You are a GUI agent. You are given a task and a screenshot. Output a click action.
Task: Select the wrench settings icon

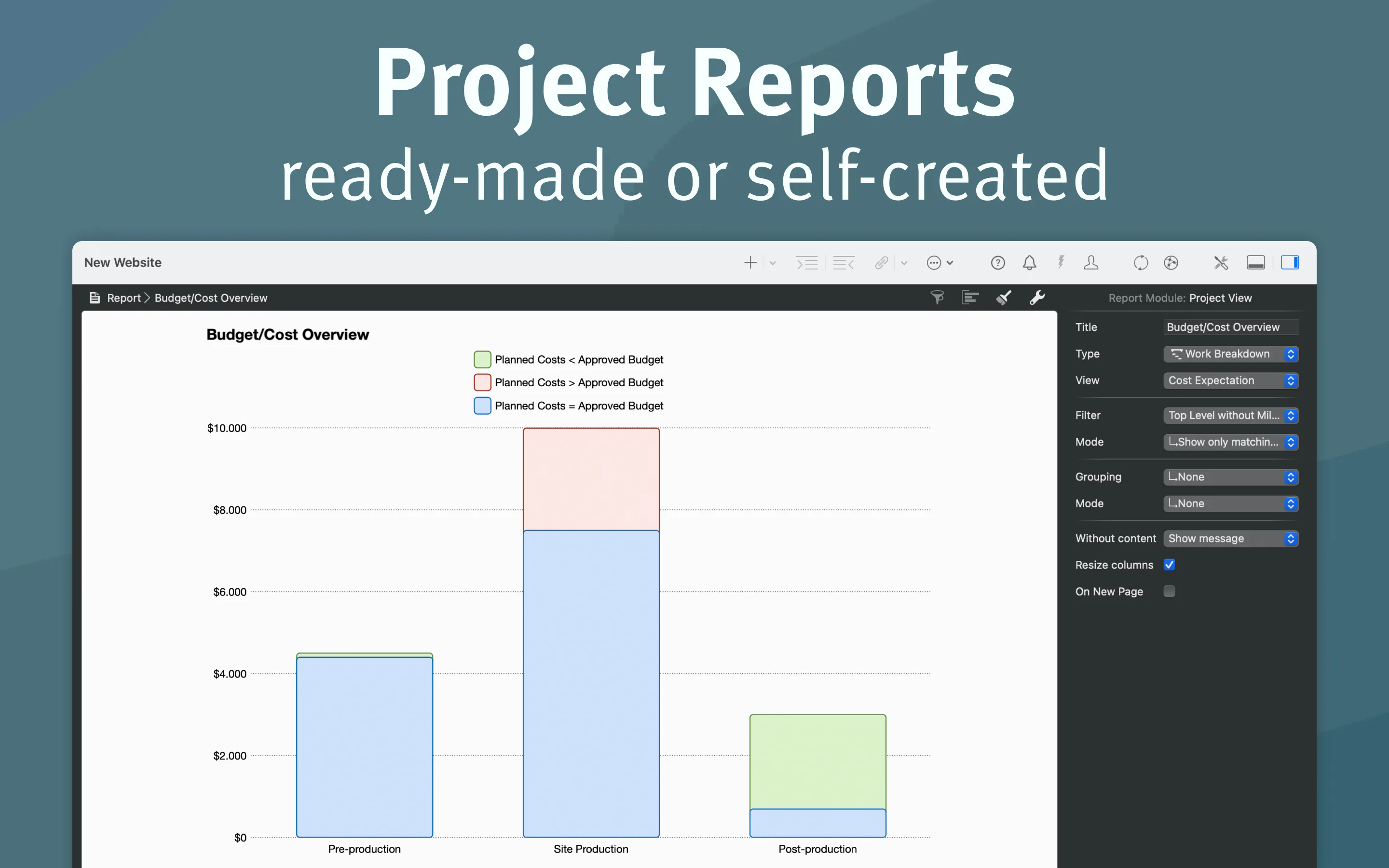(x=1037, y=298)
